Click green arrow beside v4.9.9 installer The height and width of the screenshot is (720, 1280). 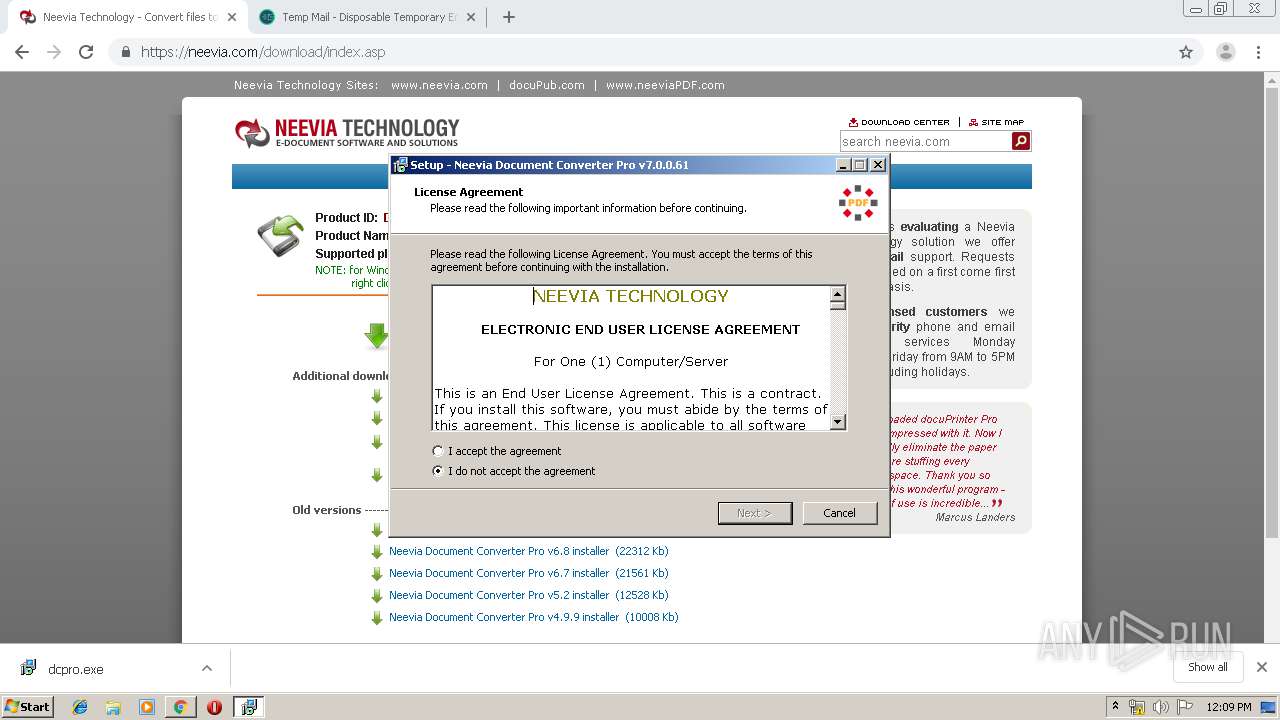pos(377,618)
